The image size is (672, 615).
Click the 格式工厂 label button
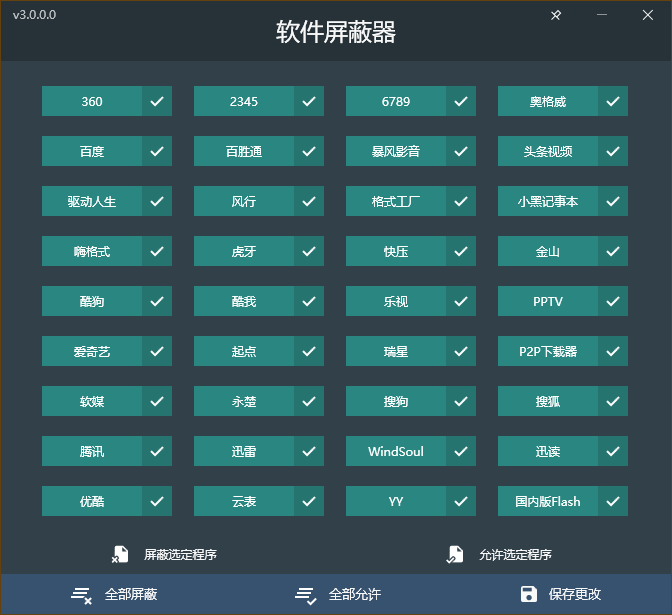(396, 201)
